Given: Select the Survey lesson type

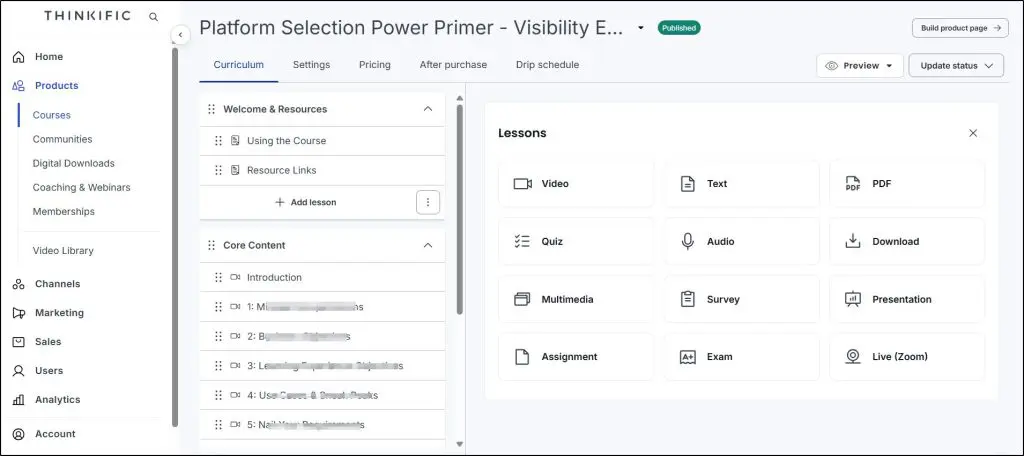Looking at the screenshot, I should click(x=741, y=300).
